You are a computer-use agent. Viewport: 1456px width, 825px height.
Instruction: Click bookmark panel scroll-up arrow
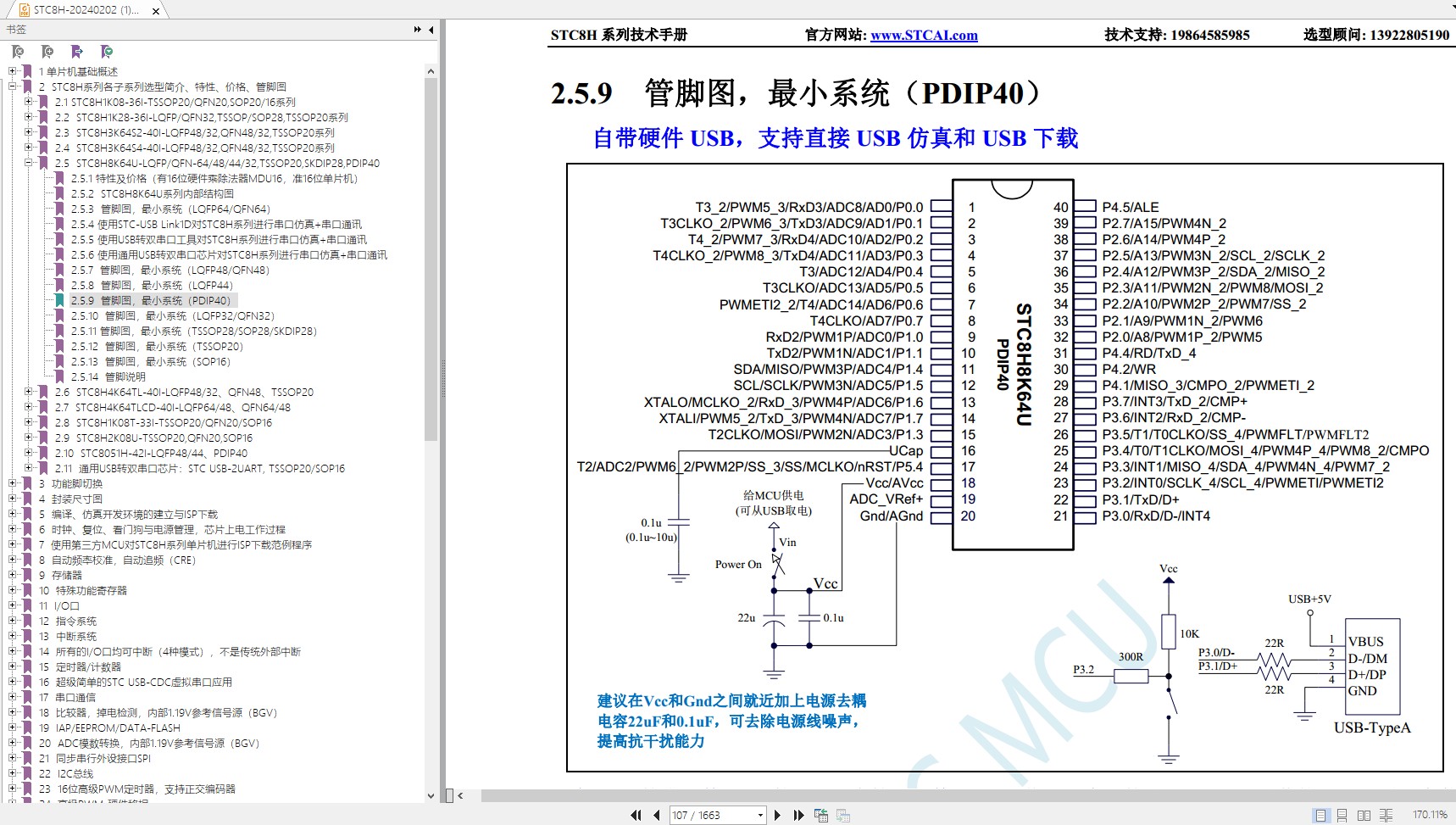click(431, 71)
